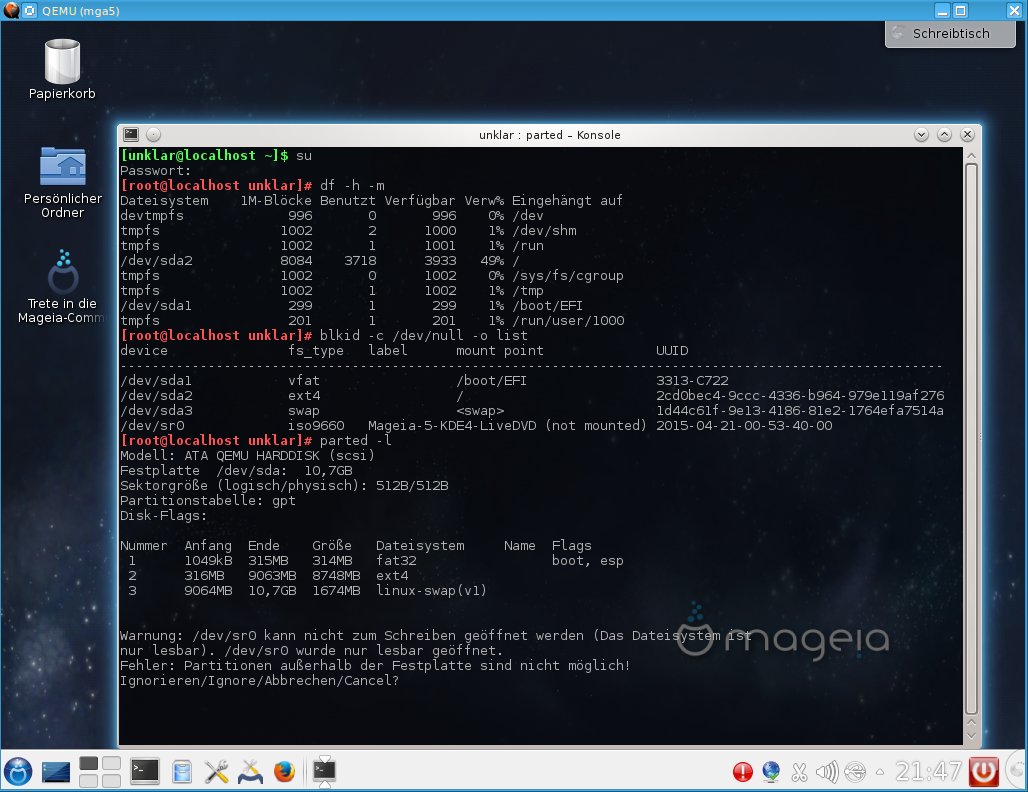Switch desktops using the virtual desktop pager
1028x792 pixels.
[101, 771]
